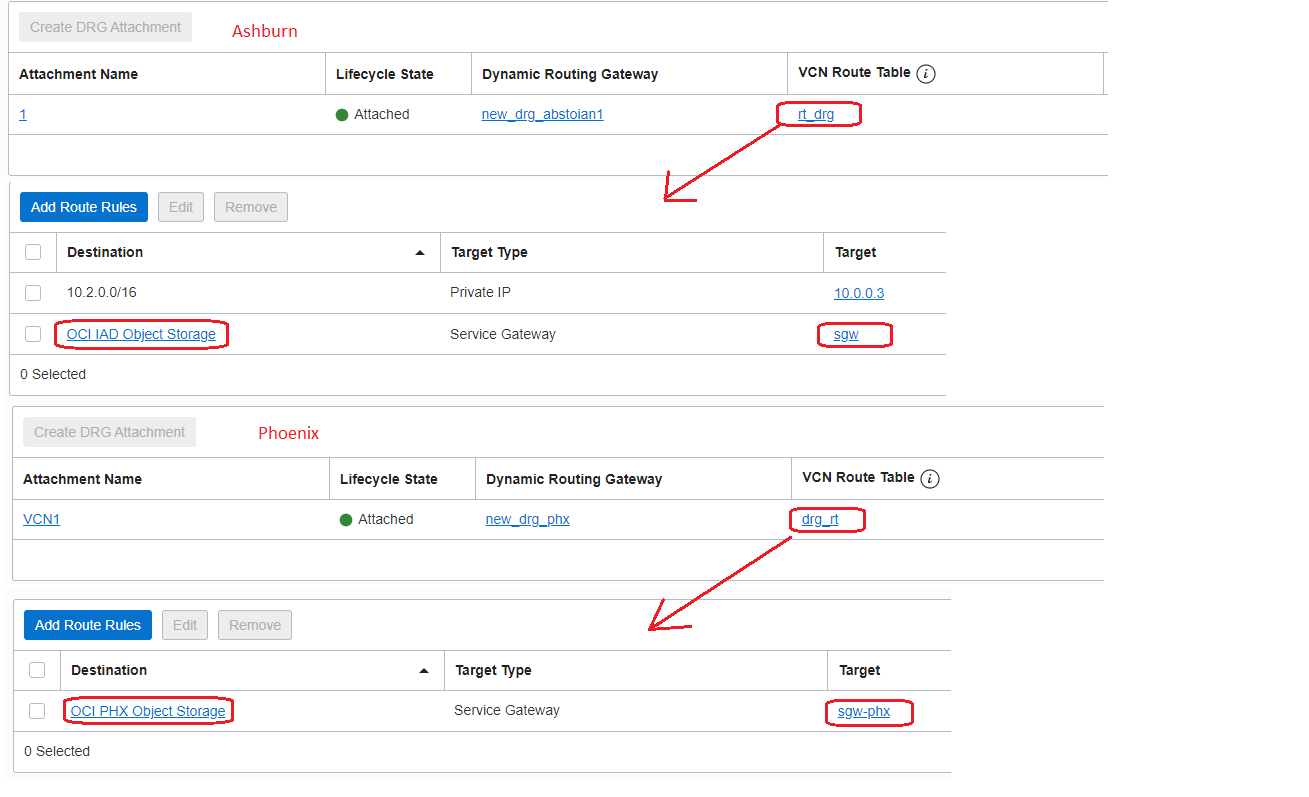Toggle select-all checkbox in Ashburn route rules

(x=33, y=252)
